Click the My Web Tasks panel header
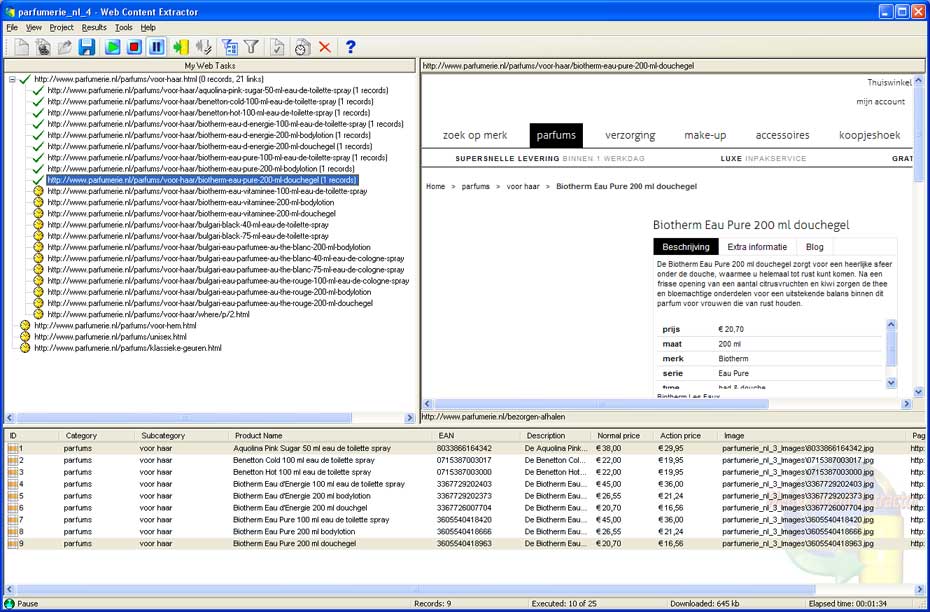 210,66
